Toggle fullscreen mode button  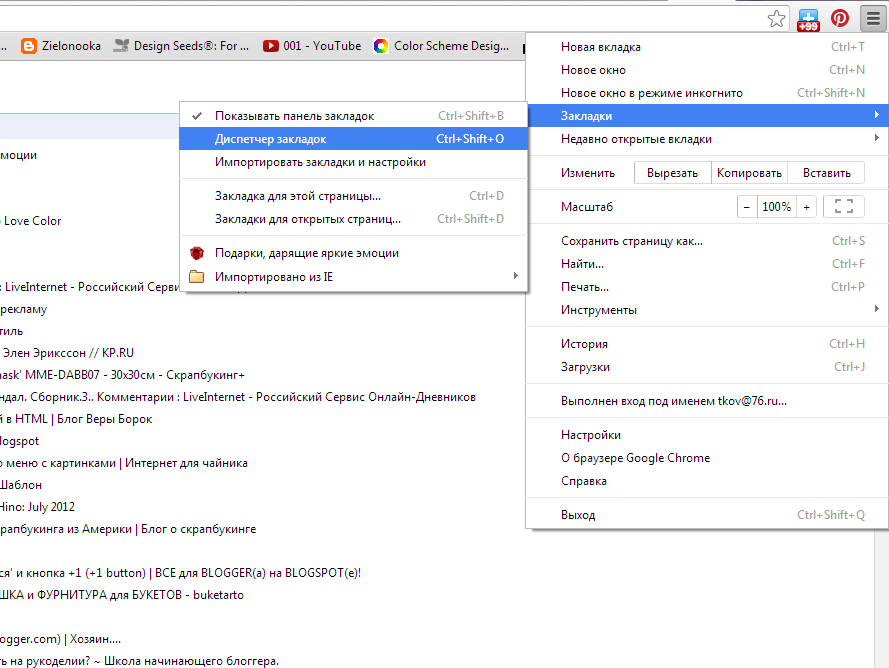click(844, 207)
